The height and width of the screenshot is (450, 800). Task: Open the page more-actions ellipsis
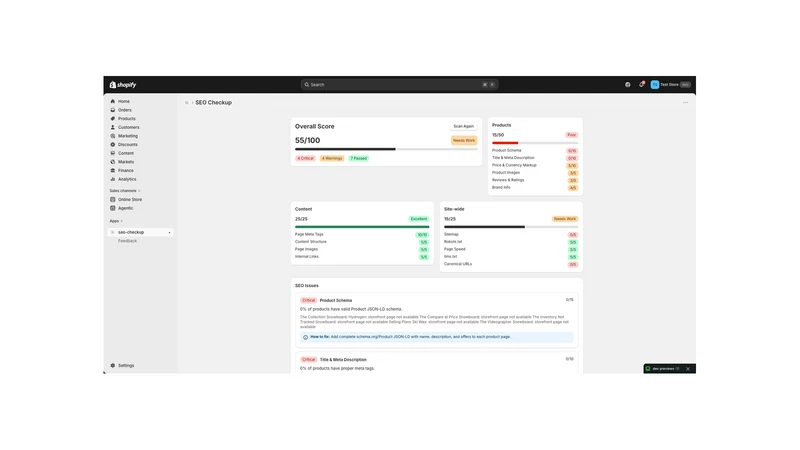point(685,103)
